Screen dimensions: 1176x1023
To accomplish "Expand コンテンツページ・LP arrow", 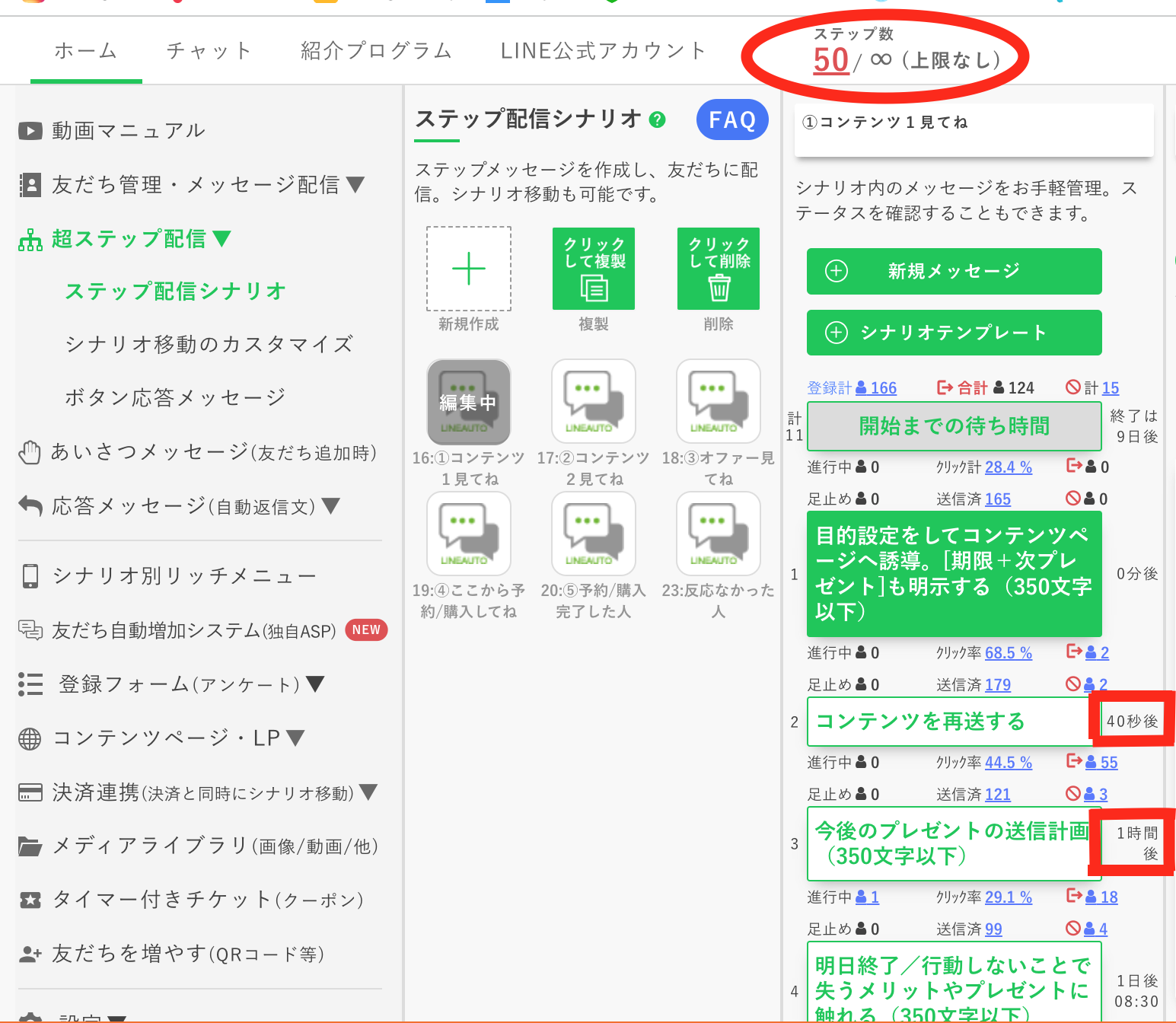I will tap(295, 738).
